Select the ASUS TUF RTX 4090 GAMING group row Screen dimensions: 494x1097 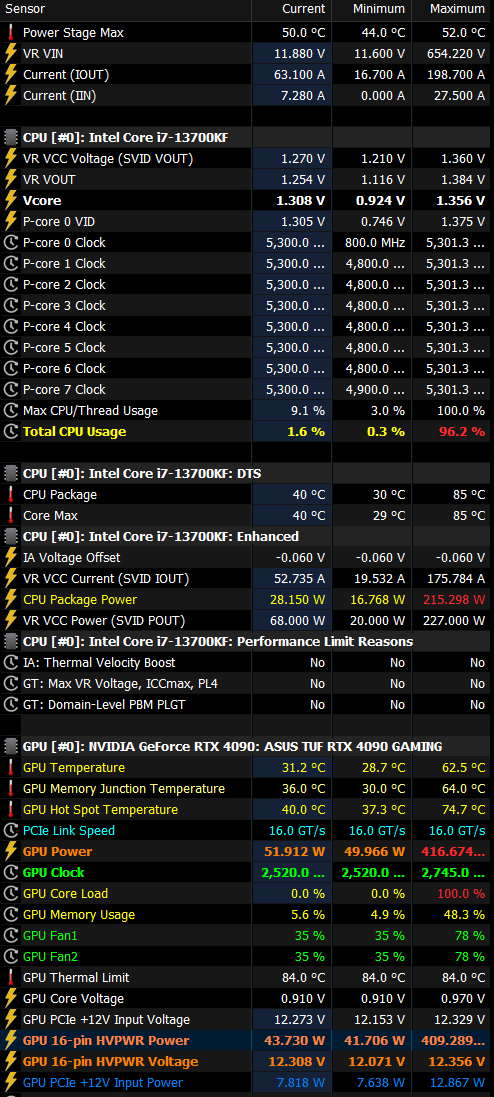(247, 746)
